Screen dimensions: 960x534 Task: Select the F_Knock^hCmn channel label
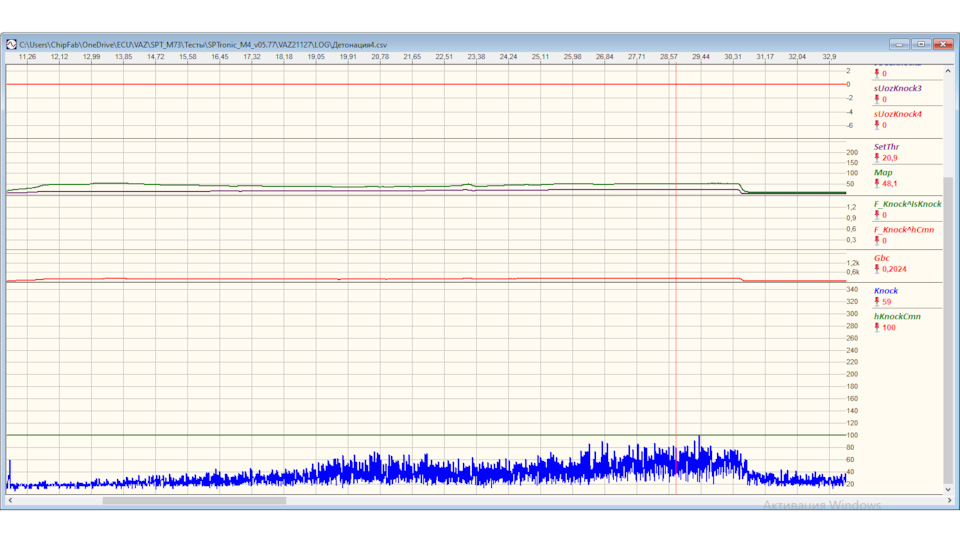point(904,230)
